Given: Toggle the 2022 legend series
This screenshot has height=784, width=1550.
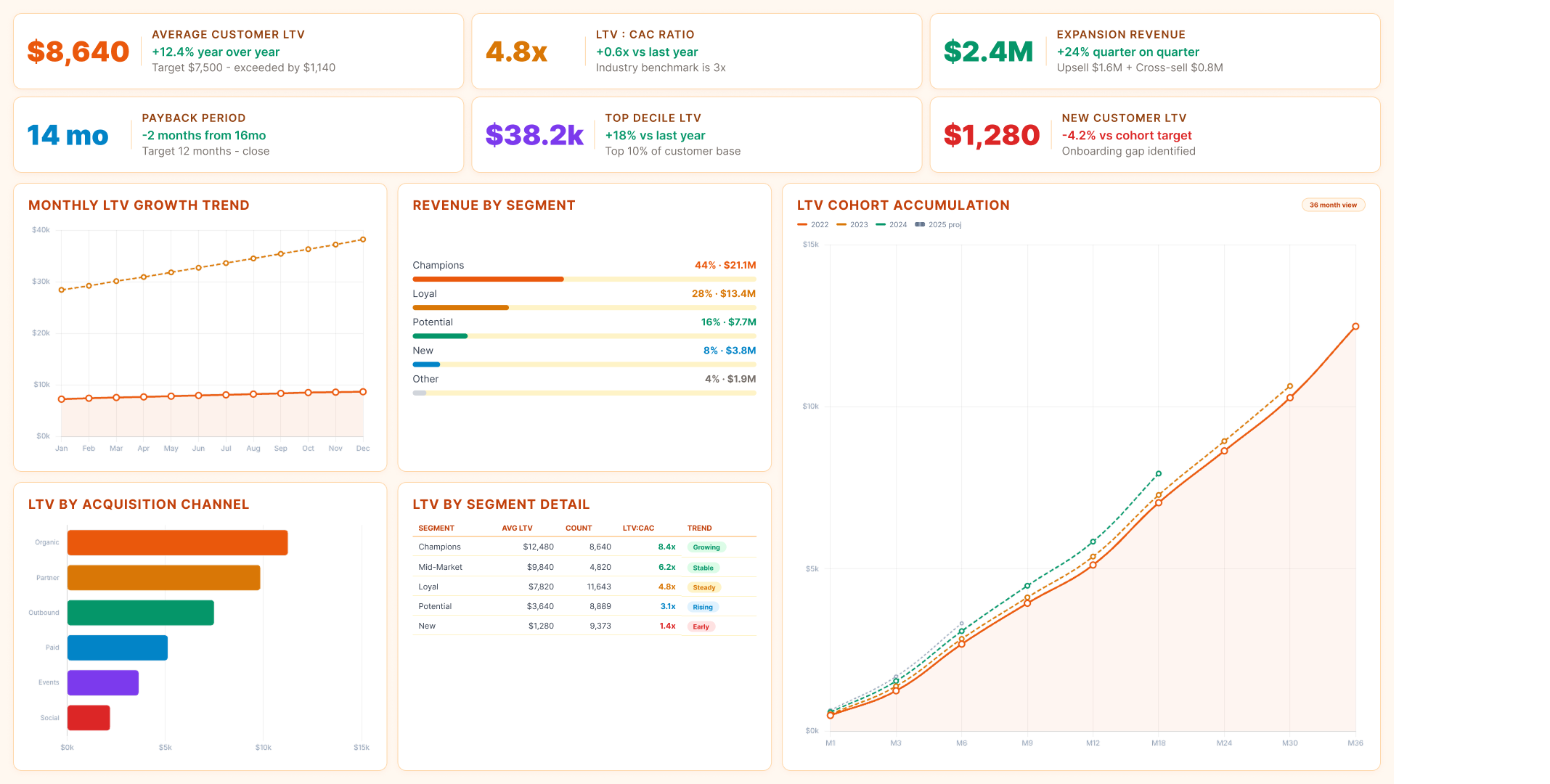Looking at the screenshot, I should (812, 225).
